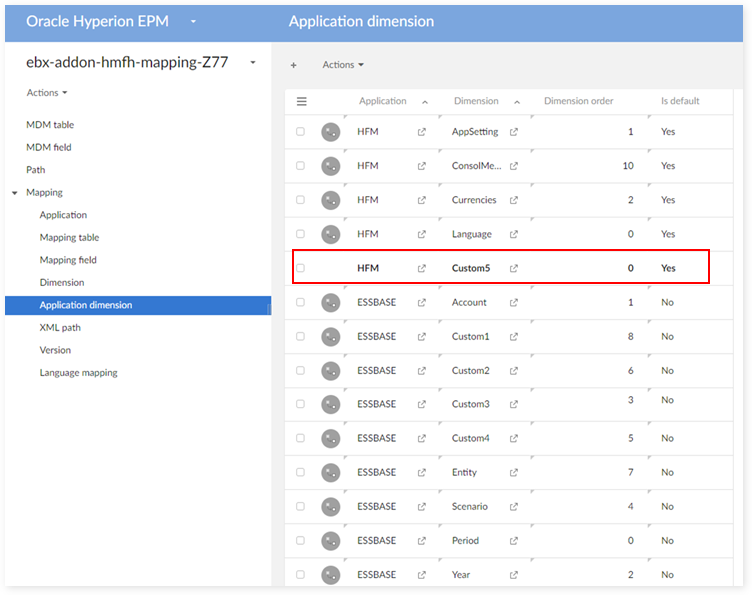This screenshot has width=752, height=595.
Task: Click the Is default column header
Action: 680,101
